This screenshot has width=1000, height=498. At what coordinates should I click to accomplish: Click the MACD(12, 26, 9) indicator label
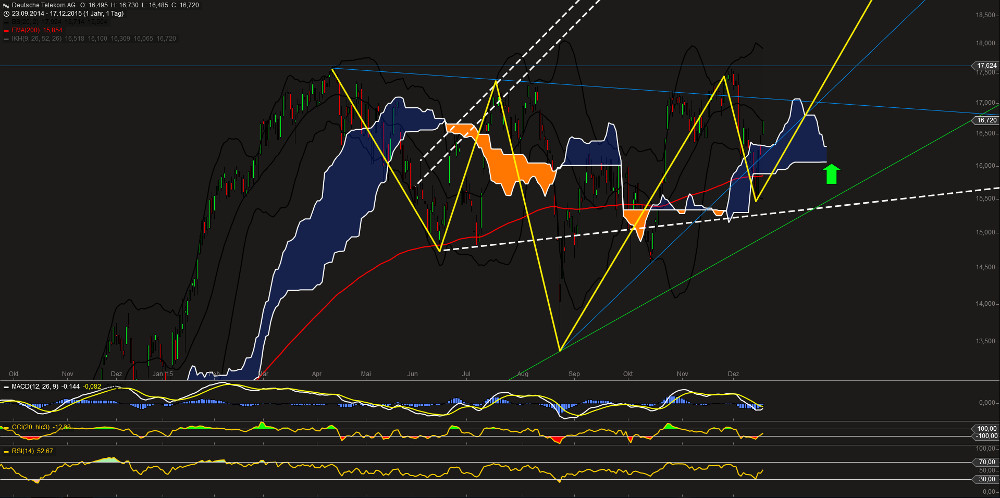tap(36, 386)
